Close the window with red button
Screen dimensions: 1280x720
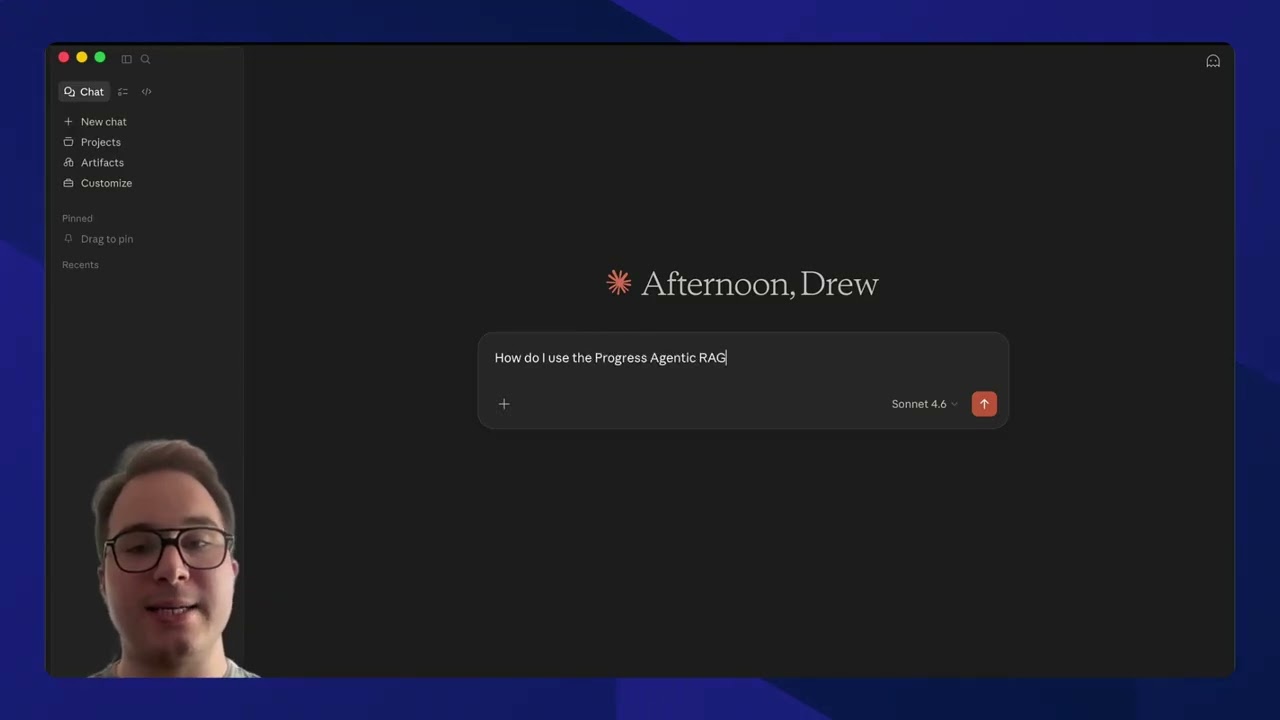pos(64,58)
